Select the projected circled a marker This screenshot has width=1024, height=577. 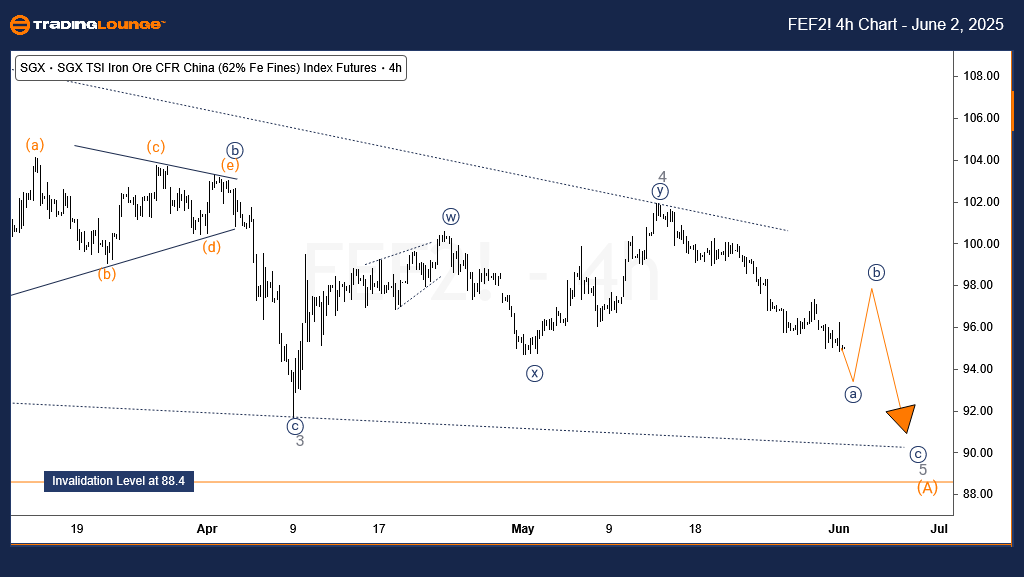pos(852,394)
